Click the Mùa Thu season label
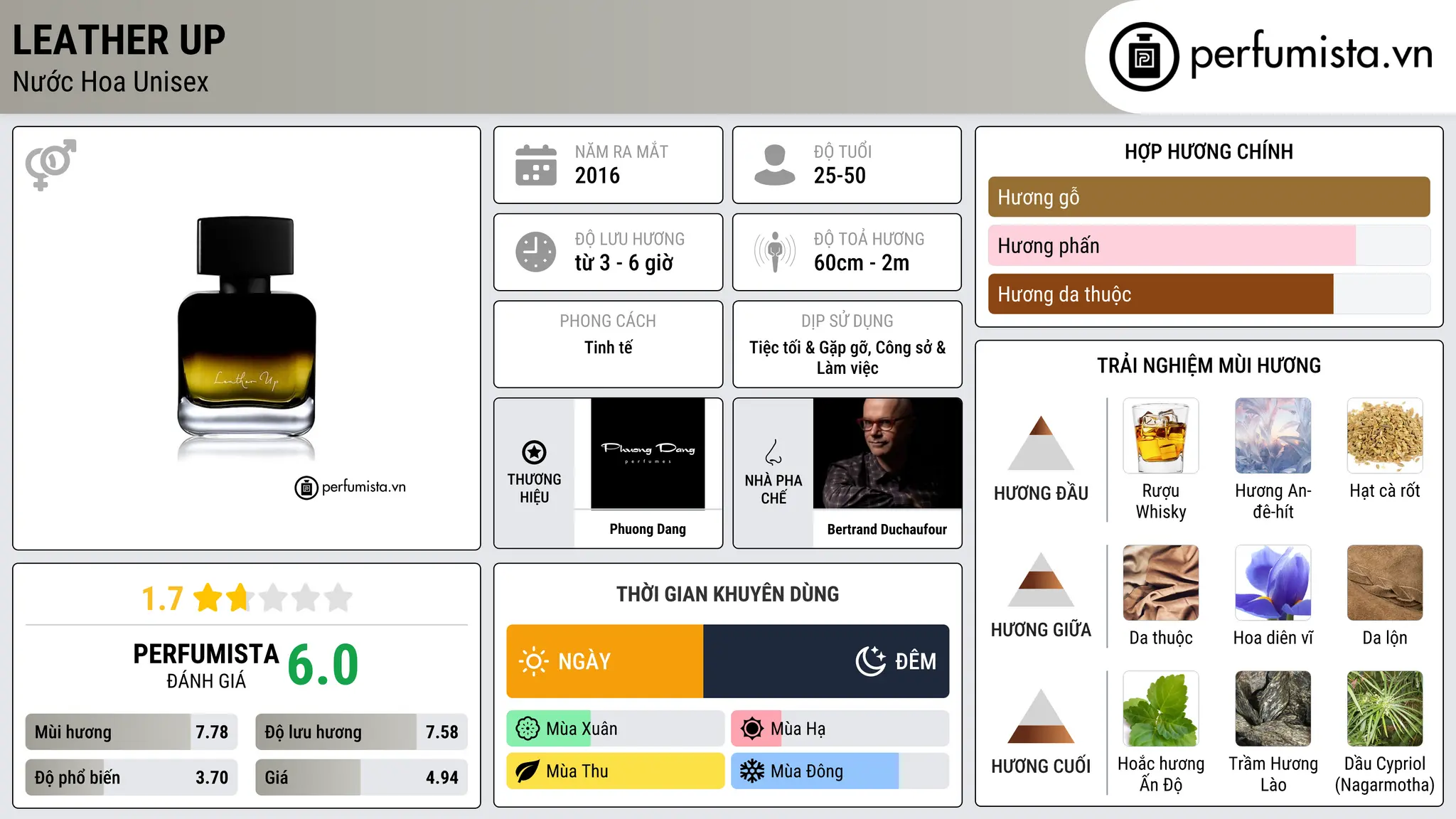Viewport: 1456px width, 819px height. [577, 771]
